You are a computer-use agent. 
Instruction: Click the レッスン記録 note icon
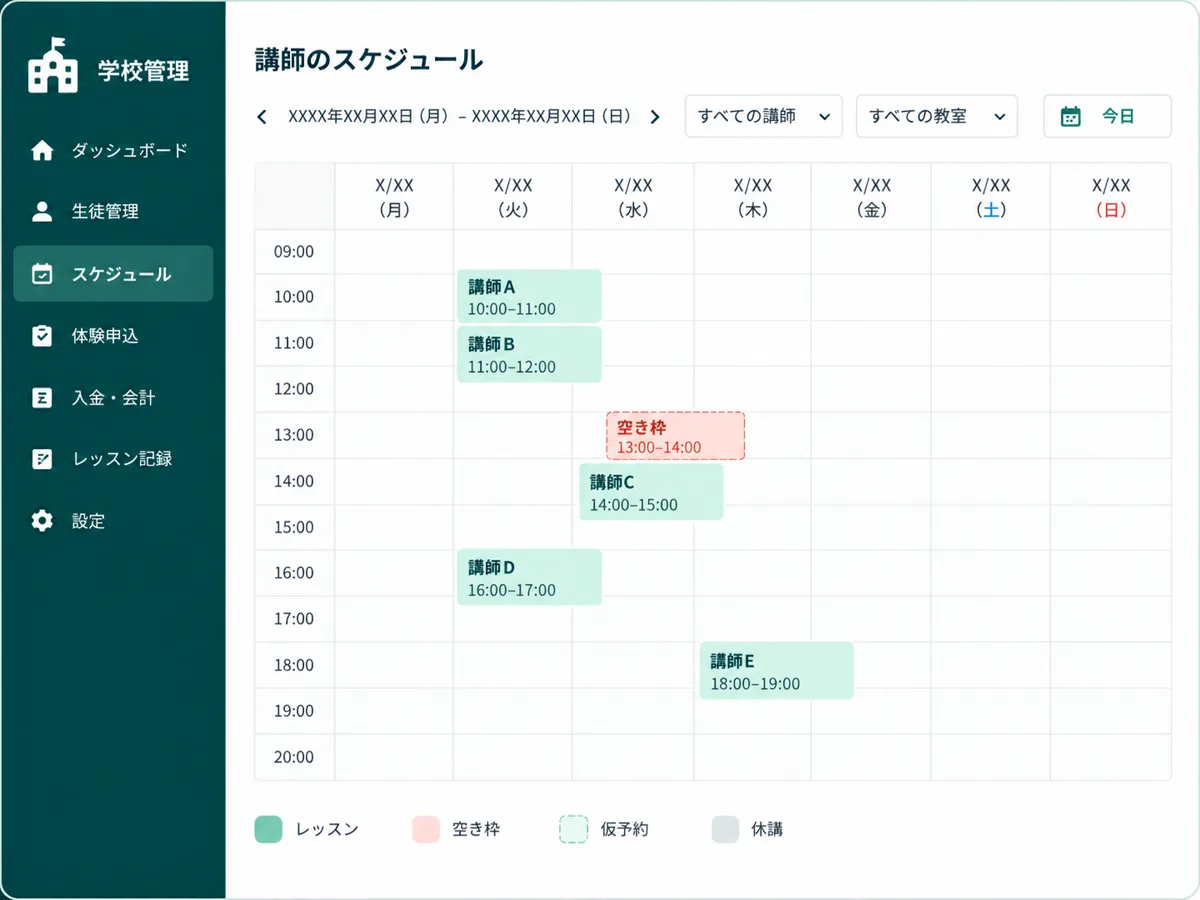pyautogui.click(x=42, y=459)
